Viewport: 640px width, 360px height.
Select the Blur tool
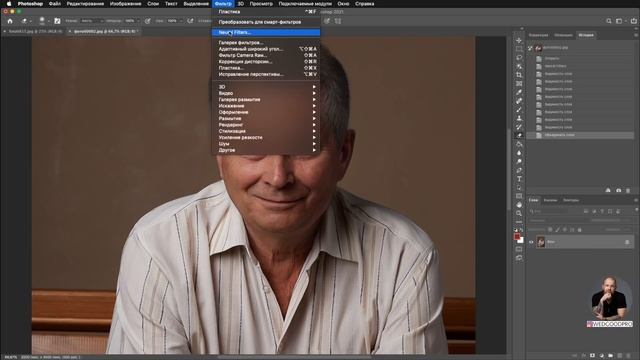[x=519, y=153]
